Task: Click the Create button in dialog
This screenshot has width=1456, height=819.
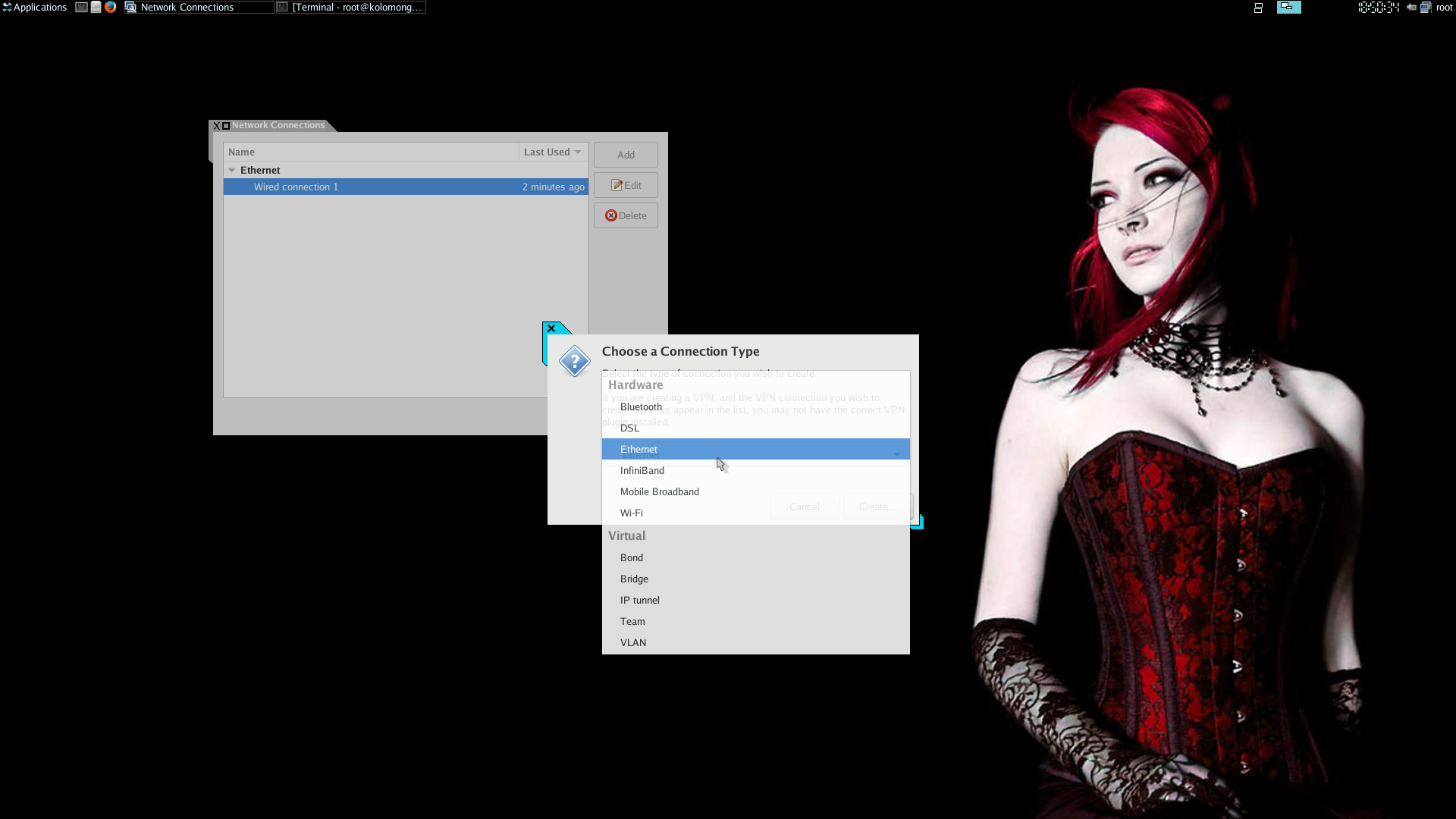Action: 877,507
